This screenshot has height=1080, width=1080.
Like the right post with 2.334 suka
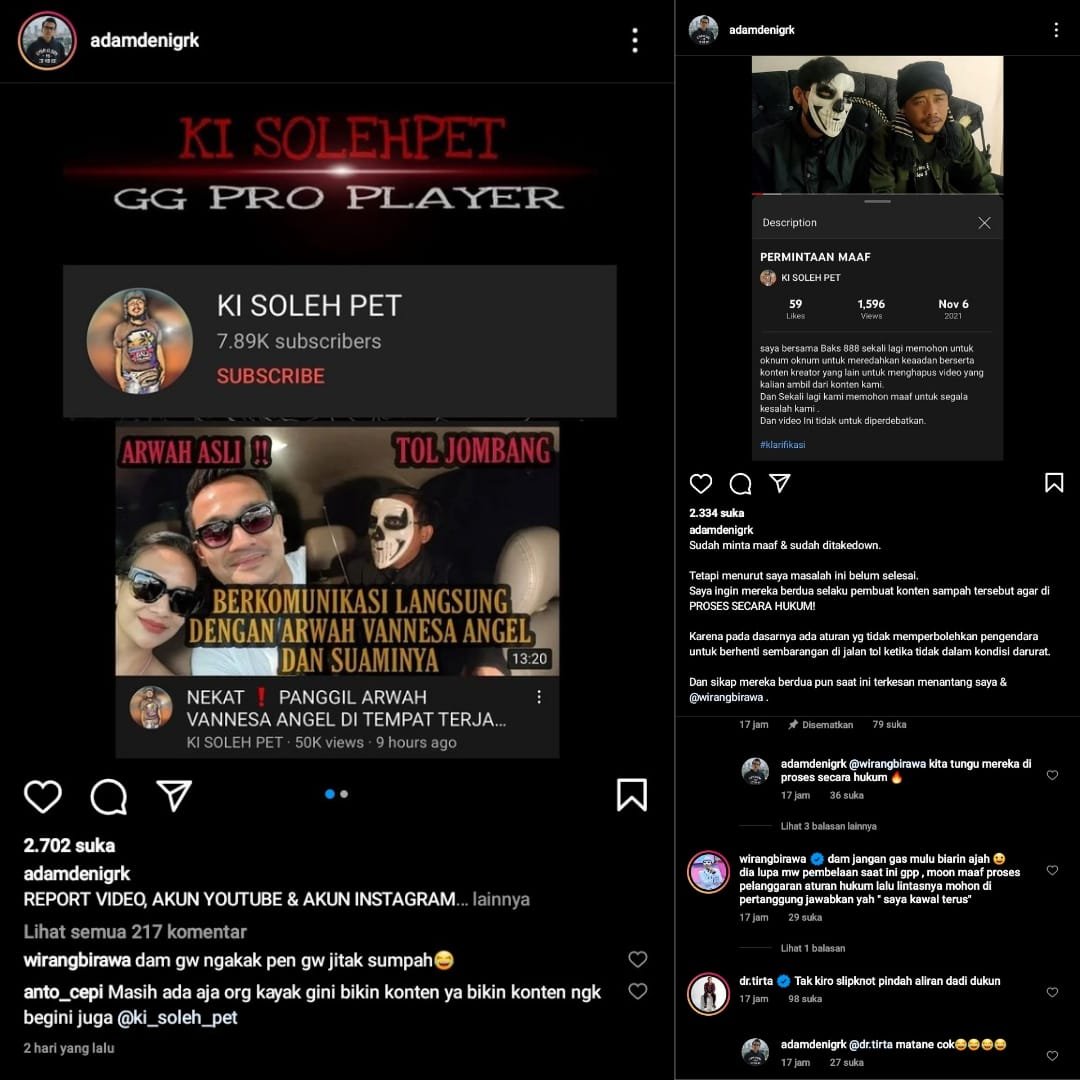point(700,484)
